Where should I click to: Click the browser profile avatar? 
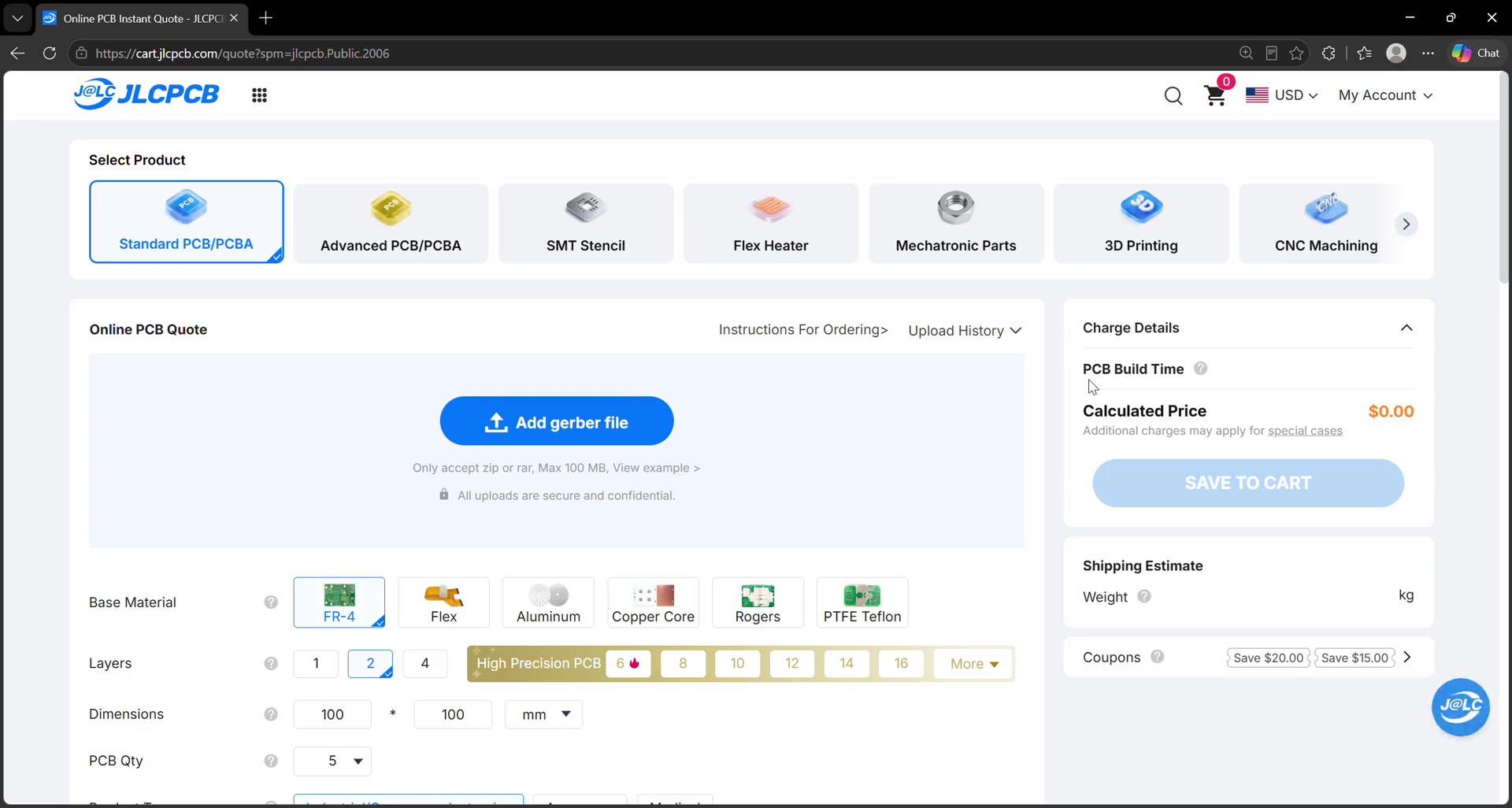(1396, 53)
